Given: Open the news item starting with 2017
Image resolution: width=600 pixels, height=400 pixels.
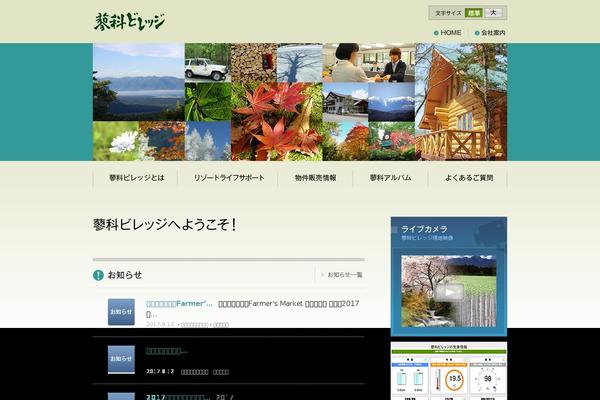Looking at the screenshot, I should (x=178, y=397).
